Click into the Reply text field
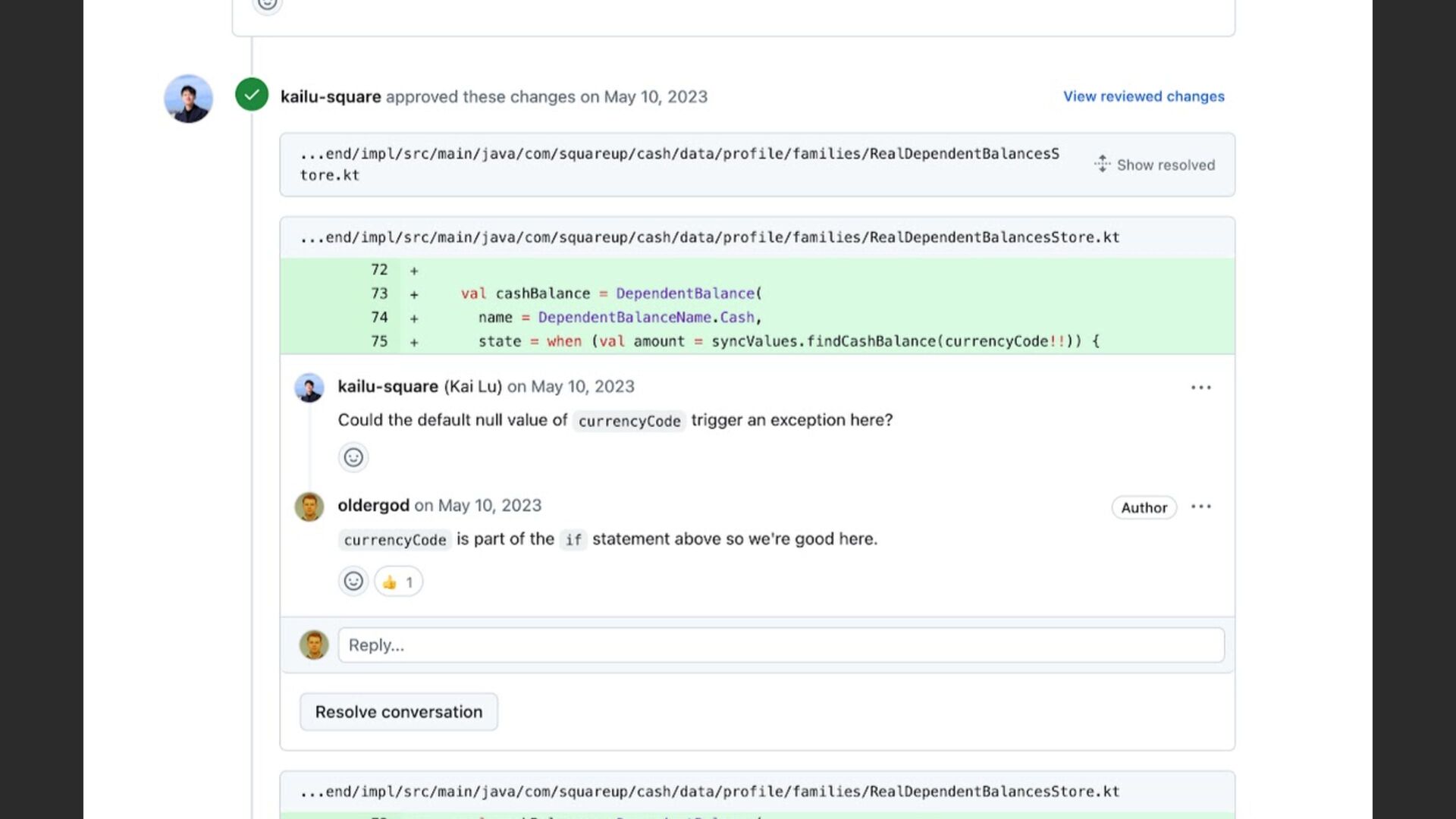This screenshot has width=1456, height=819. 781,645
